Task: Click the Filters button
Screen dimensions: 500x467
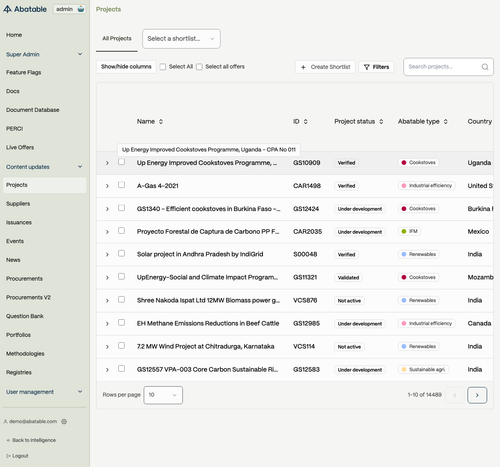Action: coord(376,67)
